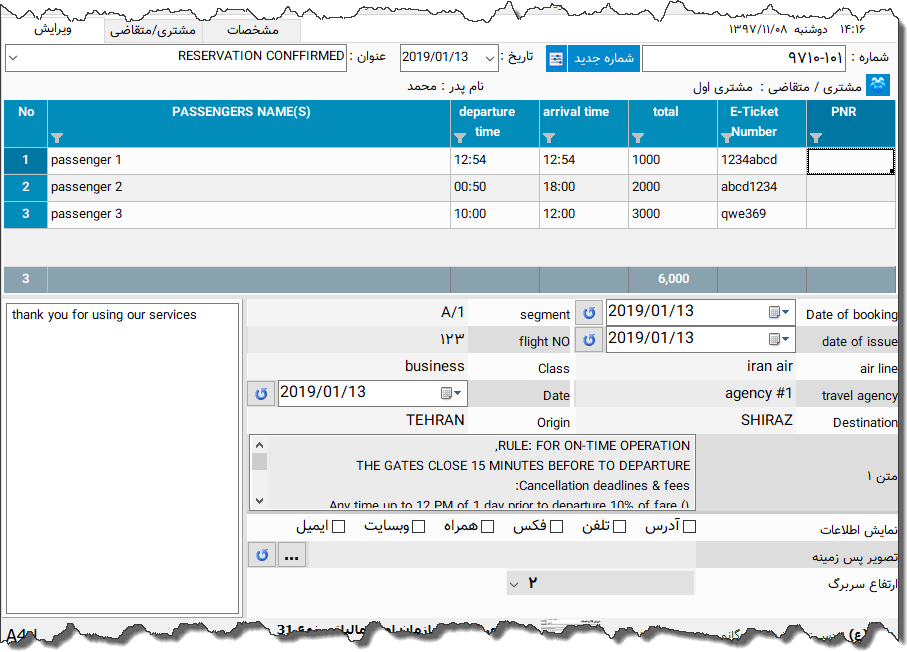Click the reset icon beside Date of booking
Viewport: 907px width, 652px height.
590,313
